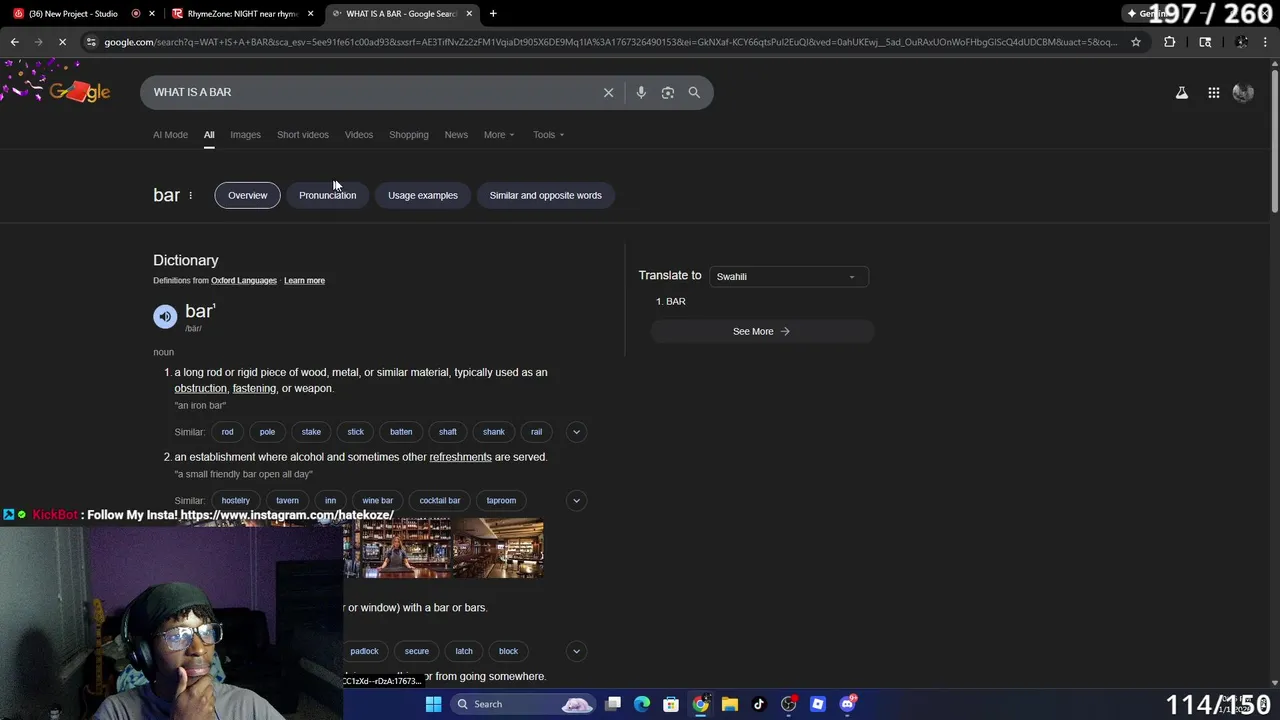Screen dimensions: 1280x720
Task: Follow the underlined obstruction link
Action: pyautogui.click(x=201, y=388)
